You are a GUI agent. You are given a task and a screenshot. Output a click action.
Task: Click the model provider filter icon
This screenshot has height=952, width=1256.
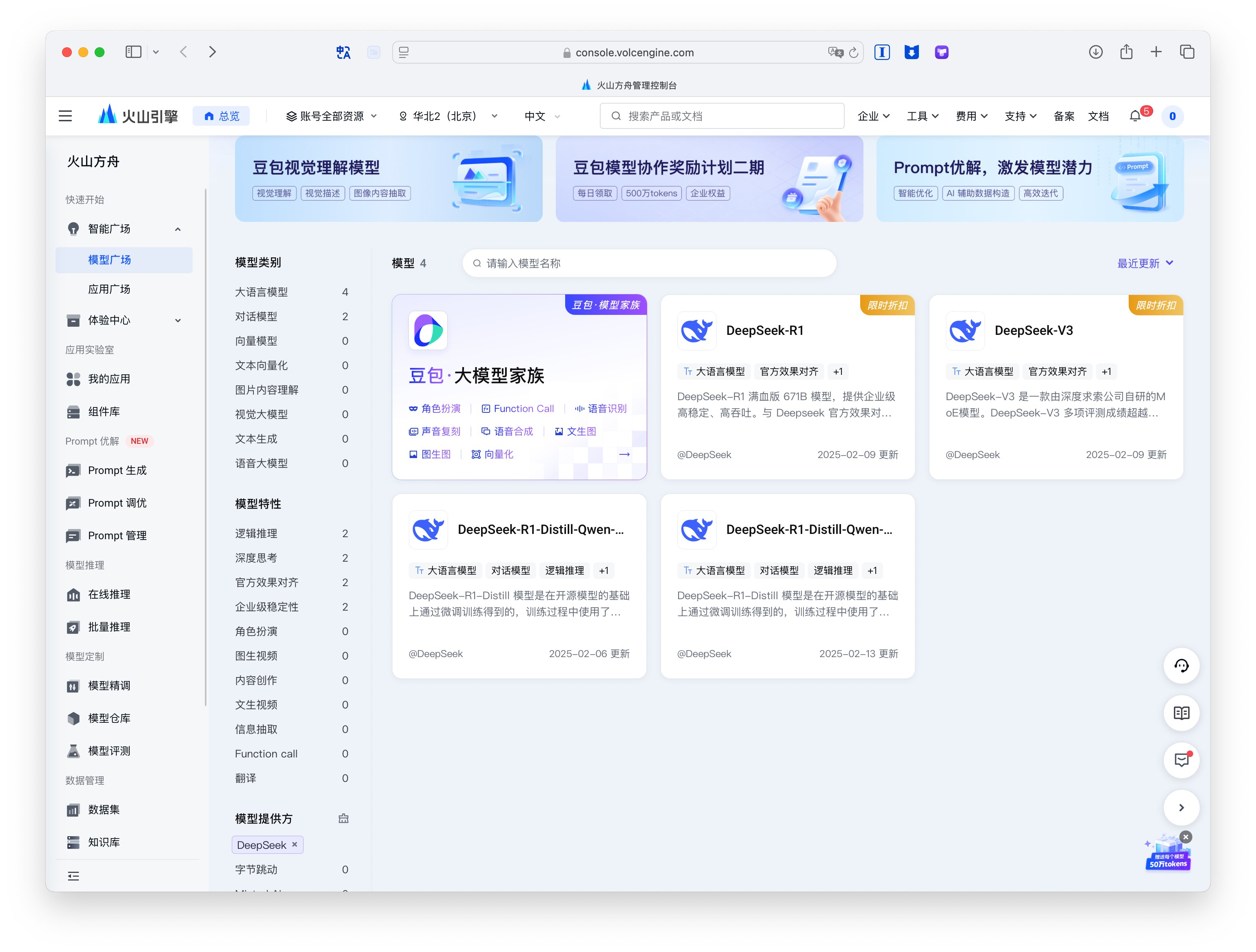[x=344, y=819]
